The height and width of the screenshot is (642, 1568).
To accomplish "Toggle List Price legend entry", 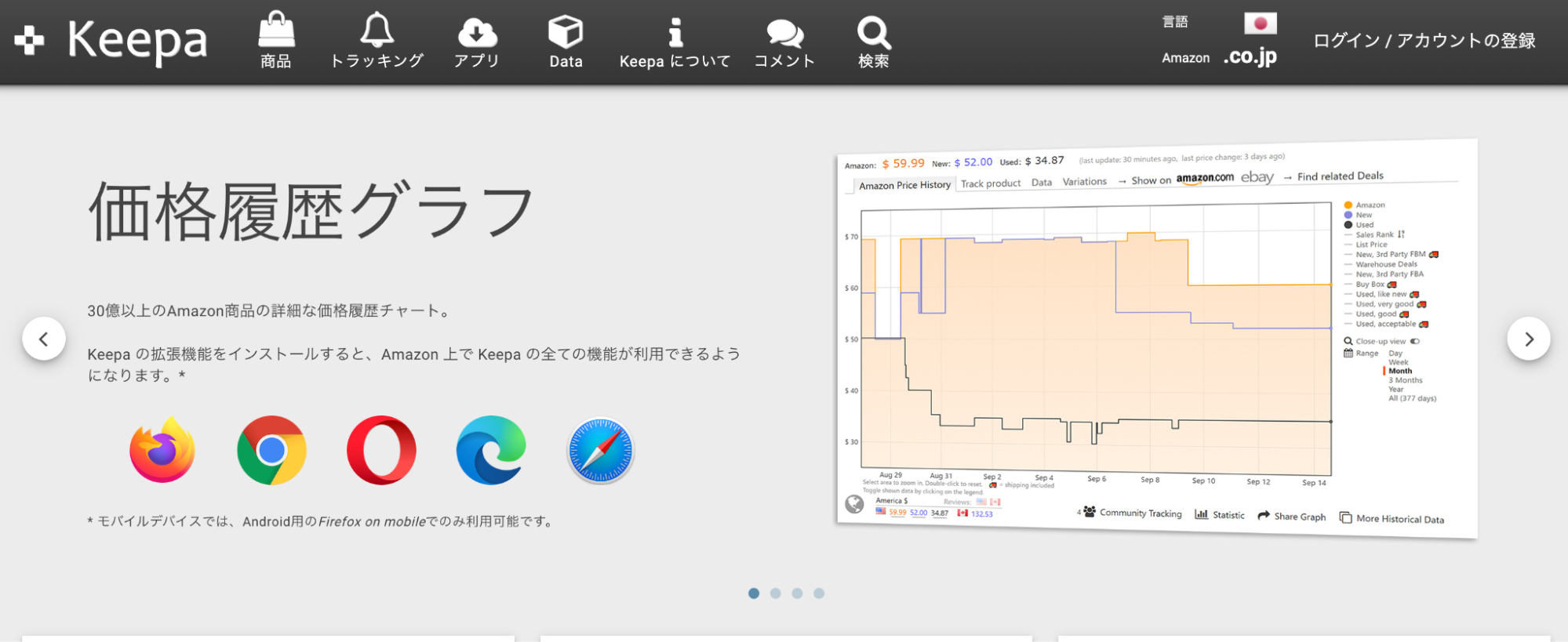I will (1366, 245).
